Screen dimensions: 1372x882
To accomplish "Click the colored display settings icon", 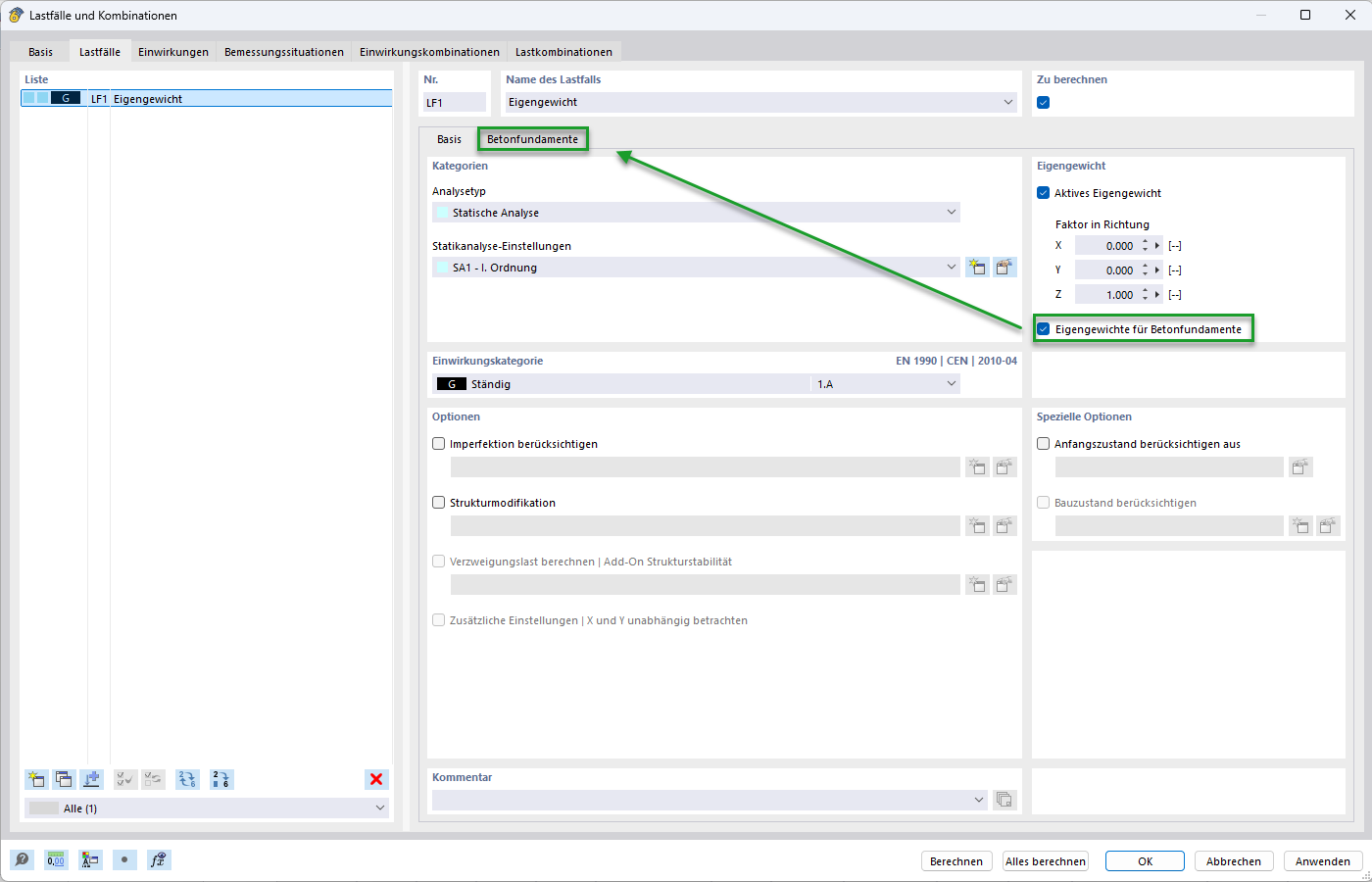I will click(x=90, y=859).
